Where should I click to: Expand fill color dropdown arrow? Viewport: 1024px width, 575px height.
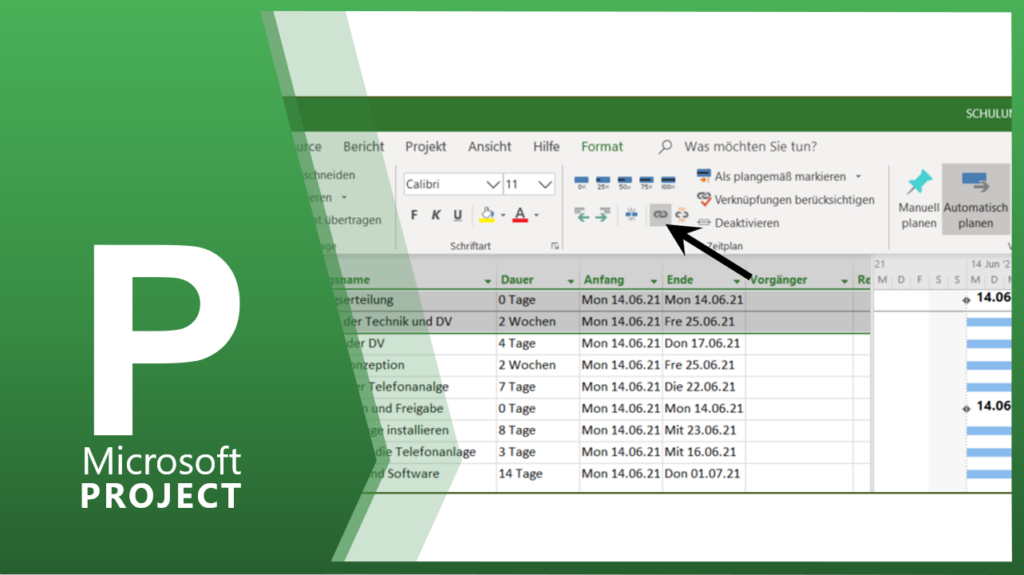tap(503, 215)
